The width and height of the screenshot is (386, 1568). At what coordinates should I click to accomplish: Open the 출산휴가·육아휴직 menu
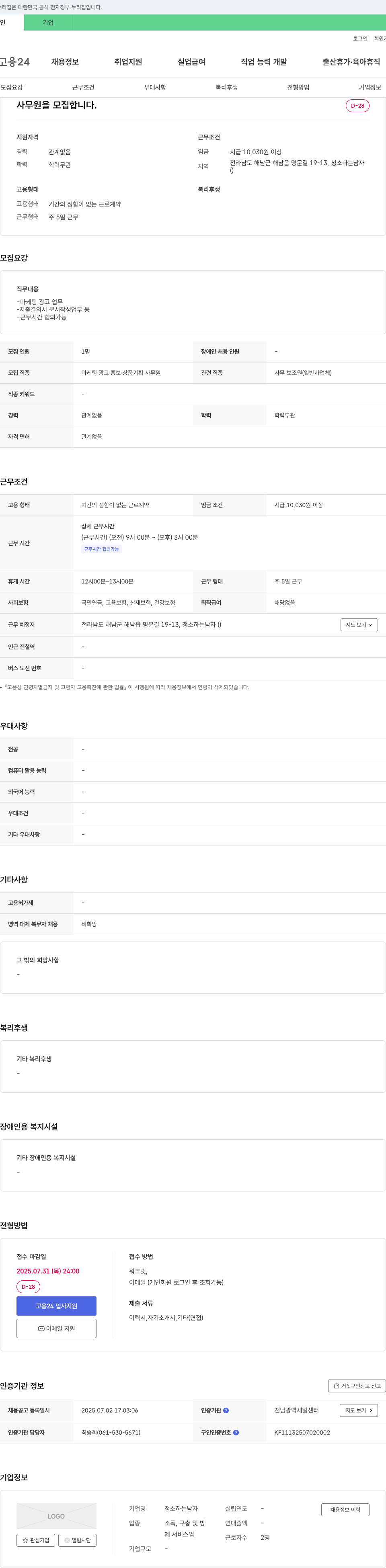[x=351, y=62]
